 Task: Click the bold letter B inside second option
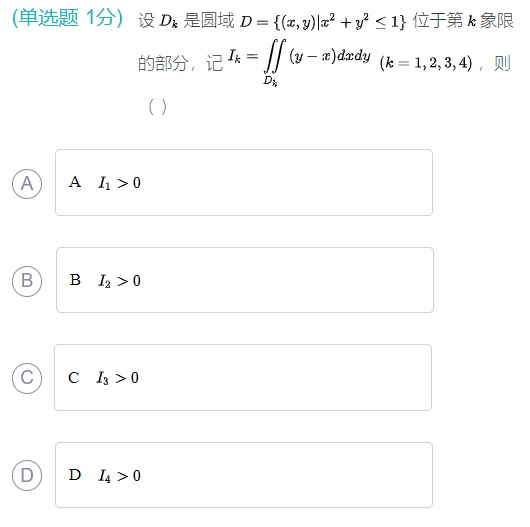click(75, 280)
